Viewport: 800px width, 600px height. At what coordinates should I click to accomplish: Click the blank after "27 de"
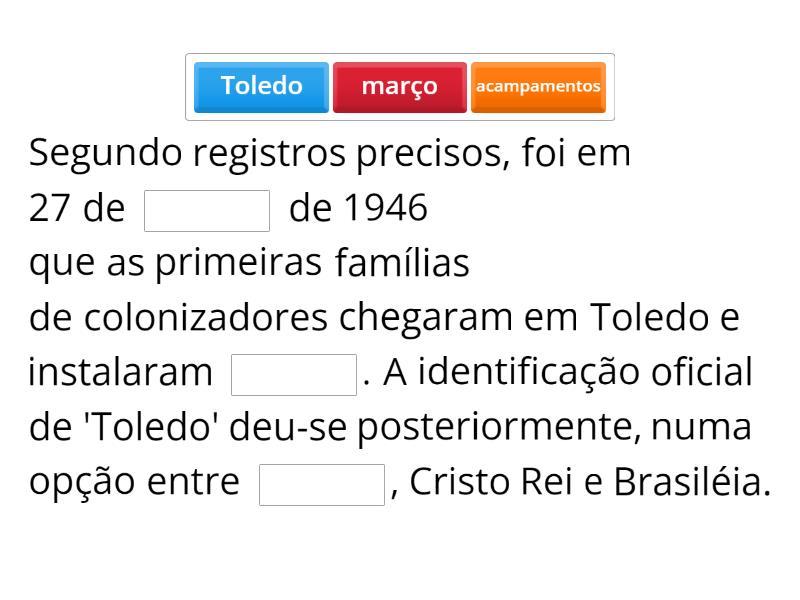click(x=207, y=210)
